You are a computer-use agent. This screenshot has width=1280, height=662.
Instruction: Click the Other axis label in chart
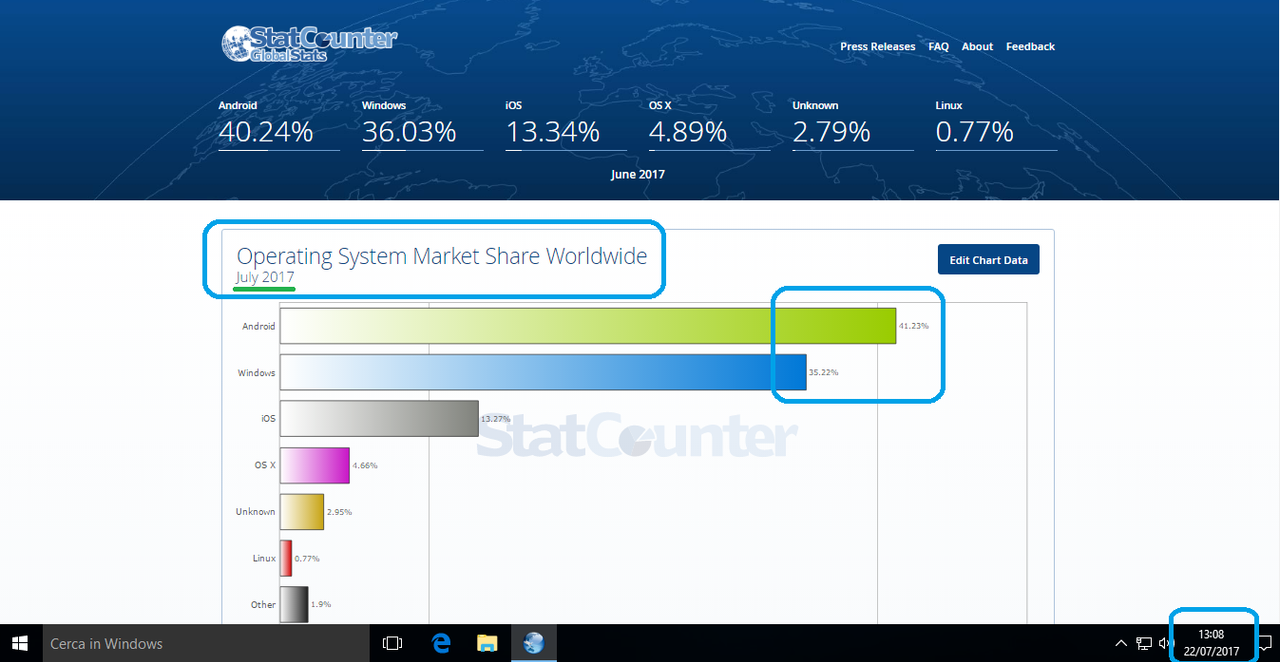point(263,605)
